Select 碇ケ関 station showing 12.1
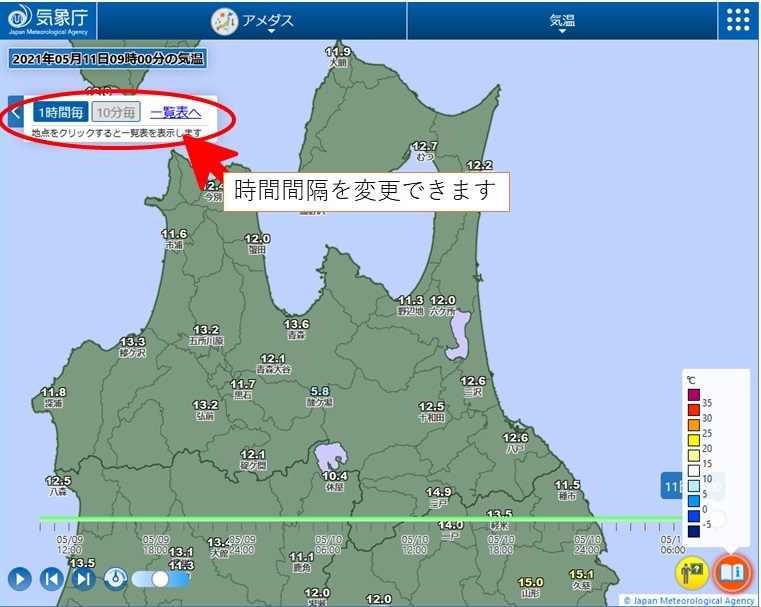Image resolution: width=761 pixels, height=607 pixels. coord(253,460)
